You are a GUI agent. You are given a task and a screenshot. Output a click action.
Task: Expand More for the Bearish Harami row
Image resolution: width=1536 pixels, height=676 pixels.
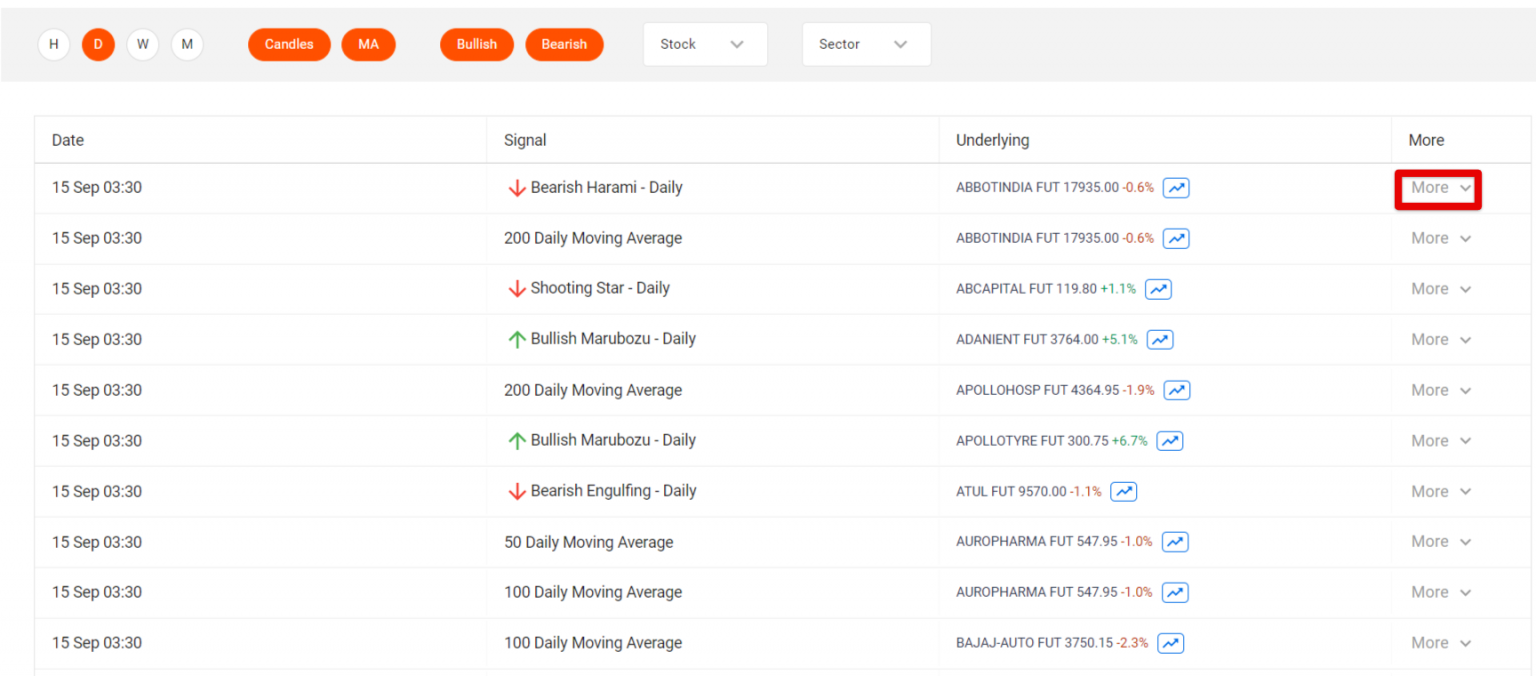point(1437,188)
